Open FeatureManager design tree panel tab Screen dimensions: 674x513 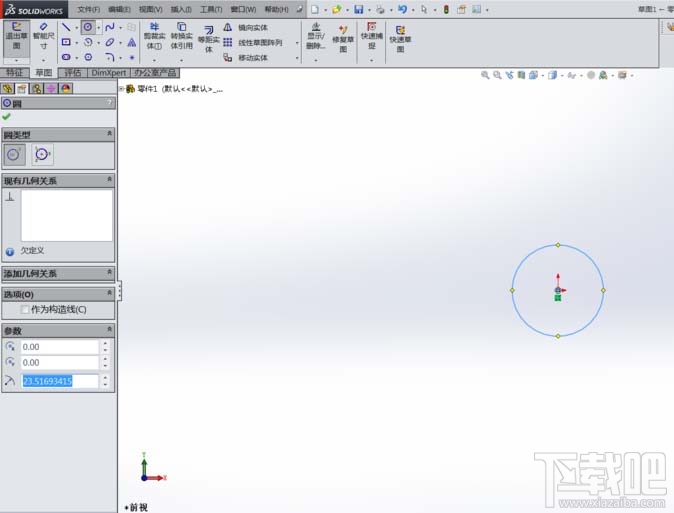(x=7, y=89)
